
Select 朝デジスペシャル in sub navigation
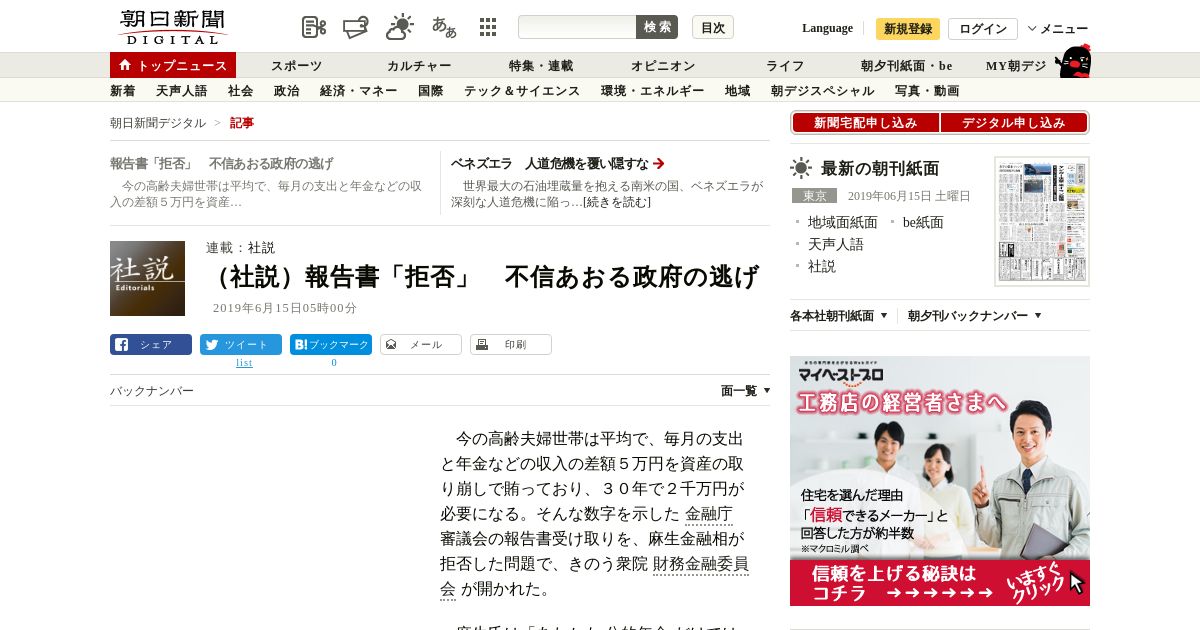[822, 91]
